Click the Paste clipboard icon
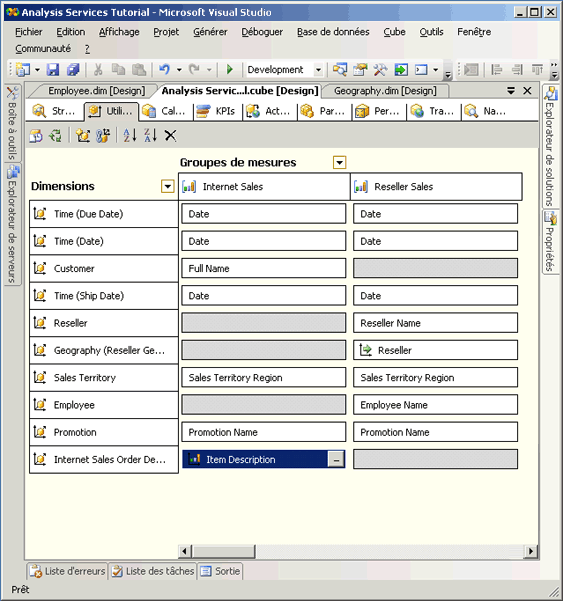 coord(139,70)
